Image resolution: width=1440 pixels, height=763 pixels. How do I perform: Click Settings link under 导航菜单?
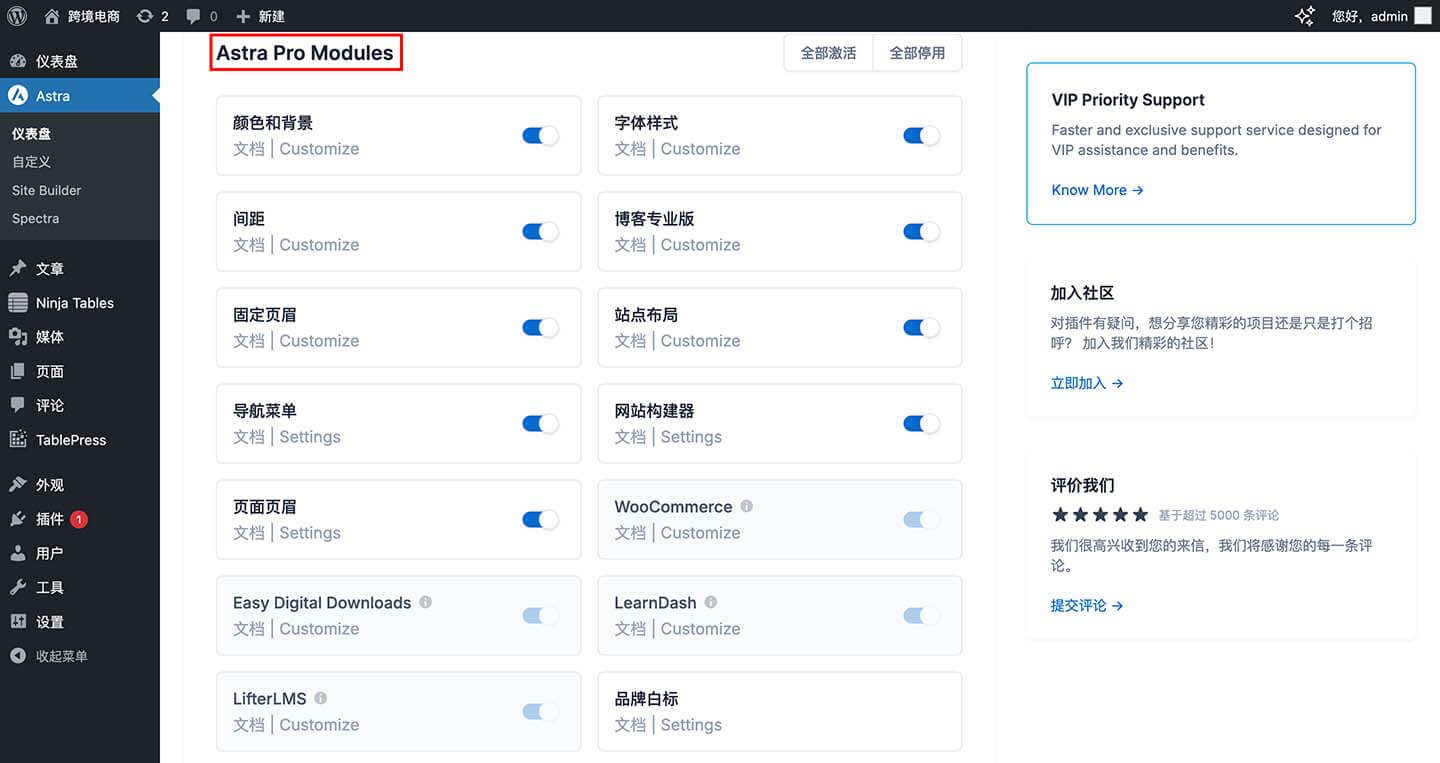tap(310, 437)
